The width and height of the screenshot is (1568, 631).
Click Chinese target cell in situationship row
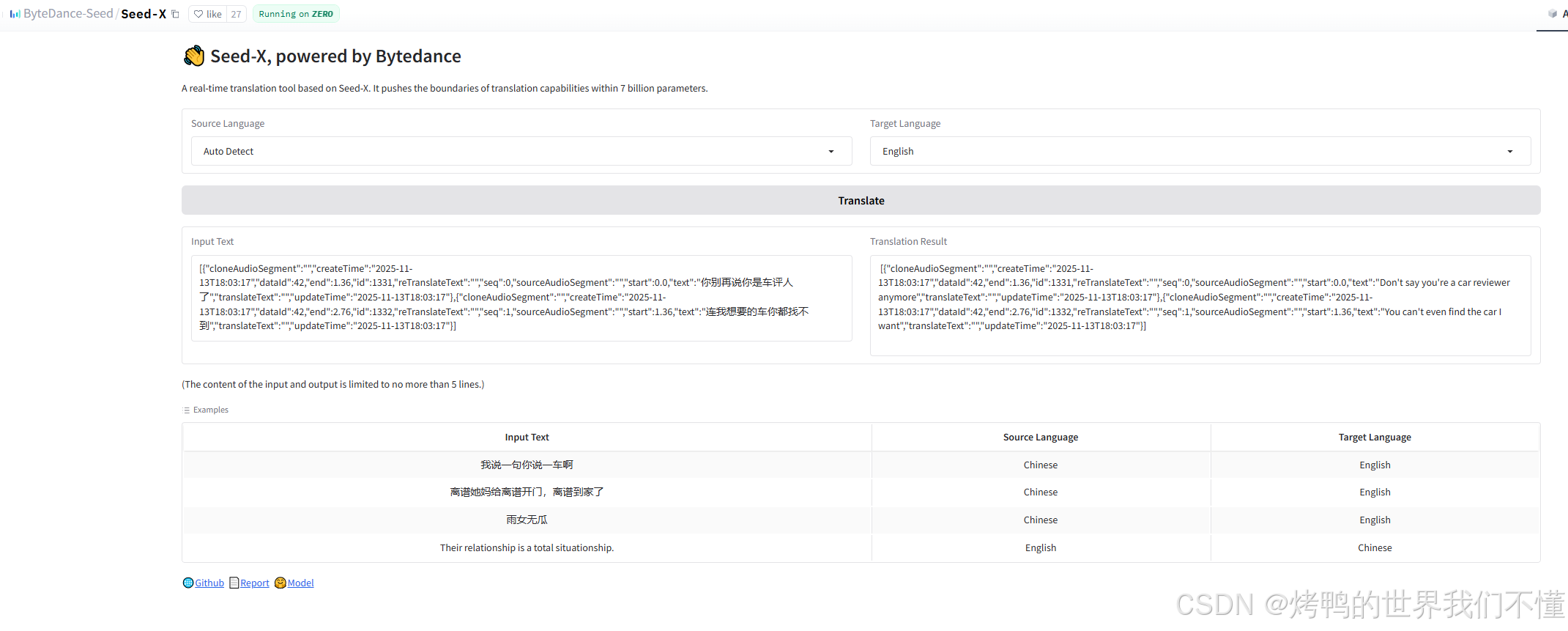coord(1375,547)
